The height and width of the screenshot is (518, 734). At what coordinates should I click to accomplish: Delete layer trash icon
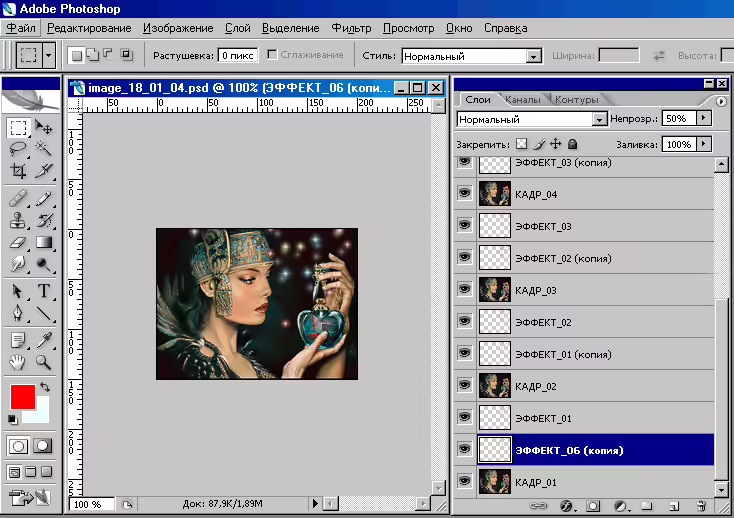701,506
